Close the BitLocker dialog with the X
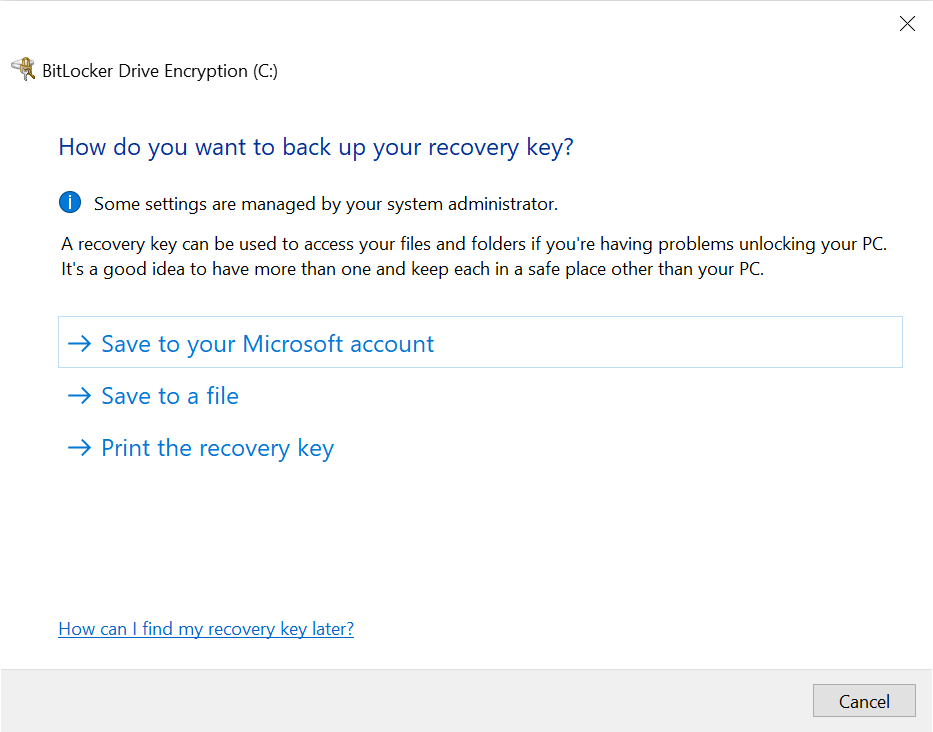933x732 pixels. 907,24
